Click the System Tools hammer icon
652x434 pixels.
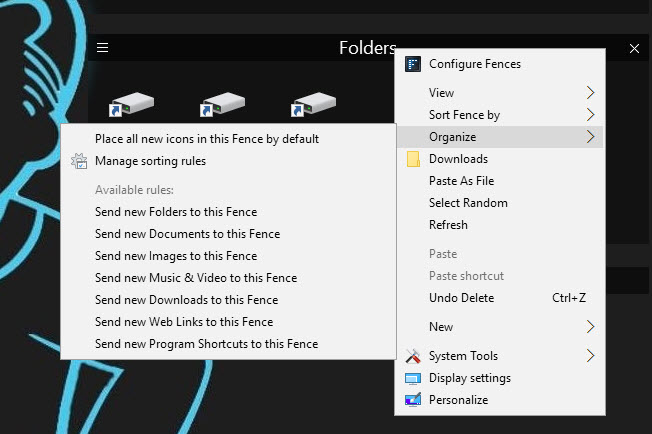click(413, 356)
